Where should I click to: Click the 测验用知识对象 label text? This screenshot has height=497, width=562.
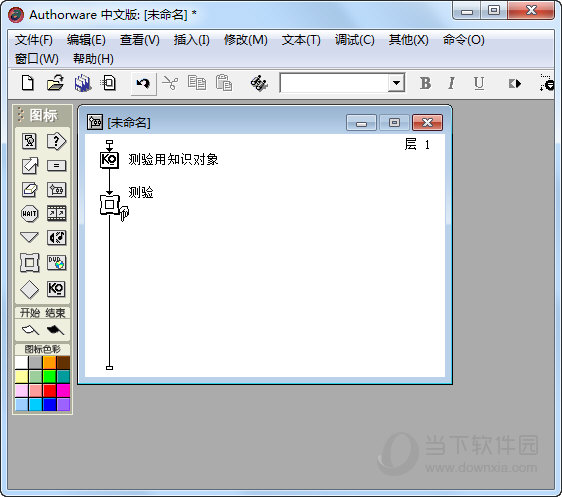click(x=173, y=159)
